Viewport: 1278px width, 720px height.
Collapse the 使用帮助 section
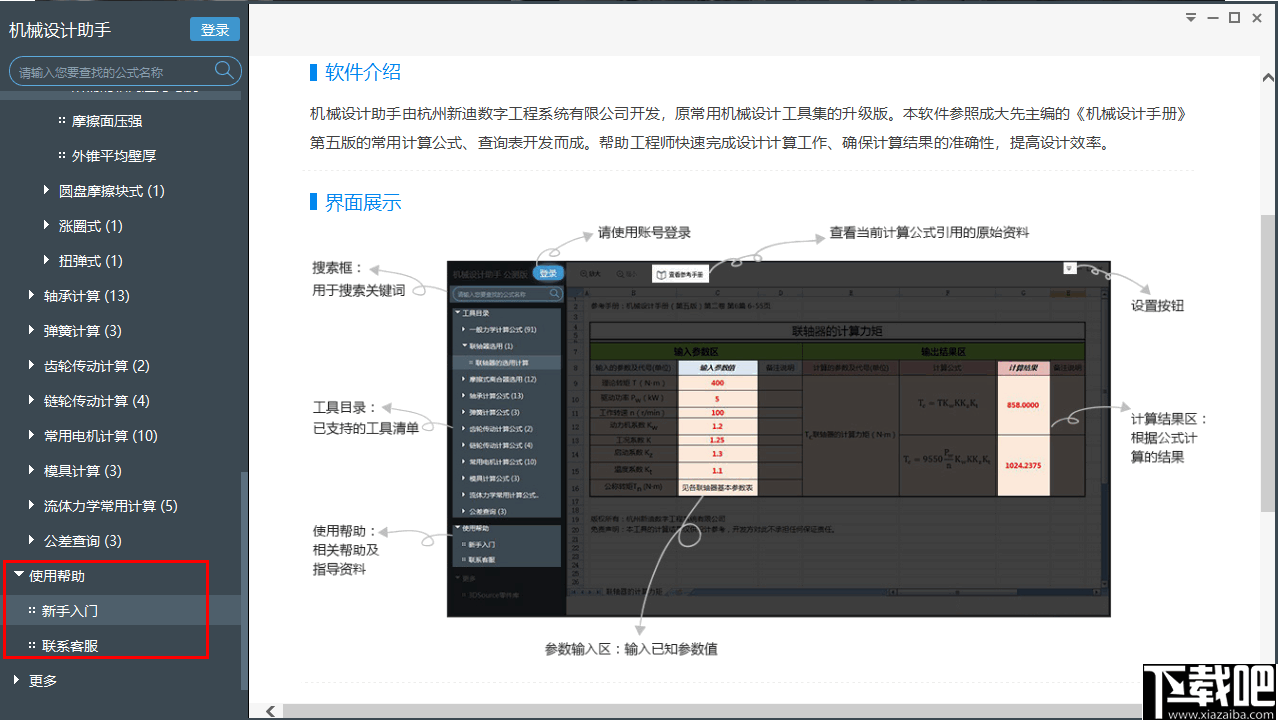pyautogui.click(x=18, y=576)
